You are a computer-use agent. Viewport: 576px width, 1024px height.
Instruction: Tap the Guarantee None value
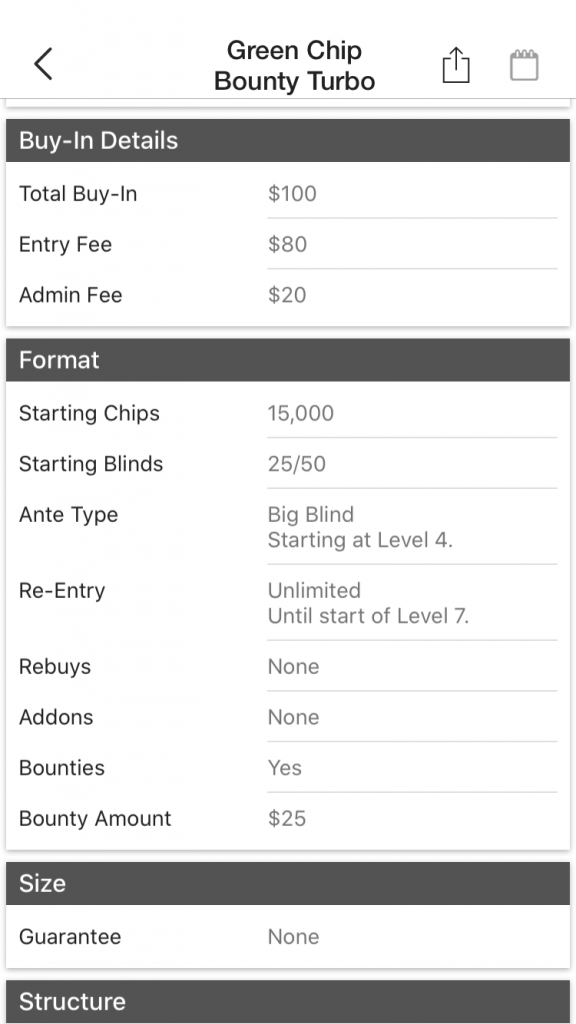point(293,936)
